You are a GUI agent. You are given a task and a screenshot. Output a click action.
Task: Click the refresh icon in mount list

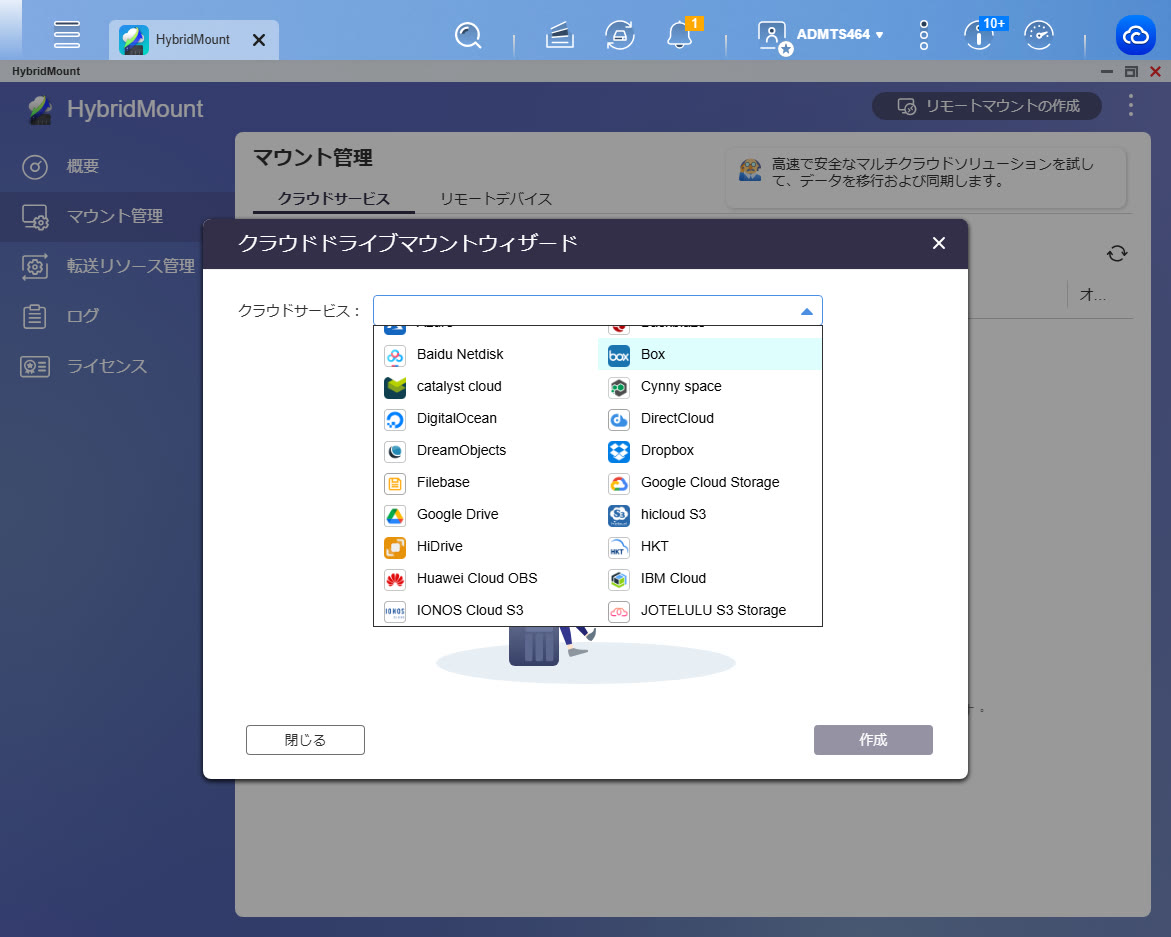point(1117,254)
